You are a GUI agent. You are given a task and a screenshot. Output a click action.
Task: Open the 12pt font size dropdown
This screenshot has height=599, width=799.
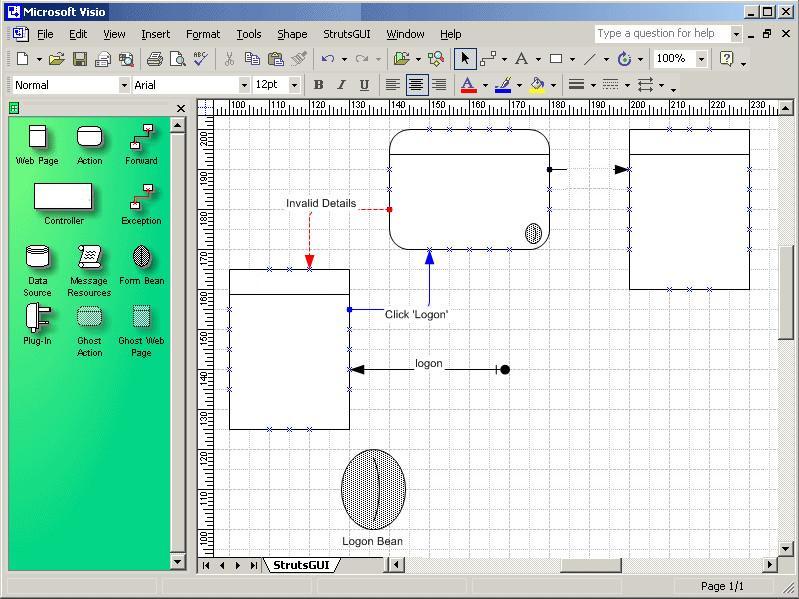point(294,85)
